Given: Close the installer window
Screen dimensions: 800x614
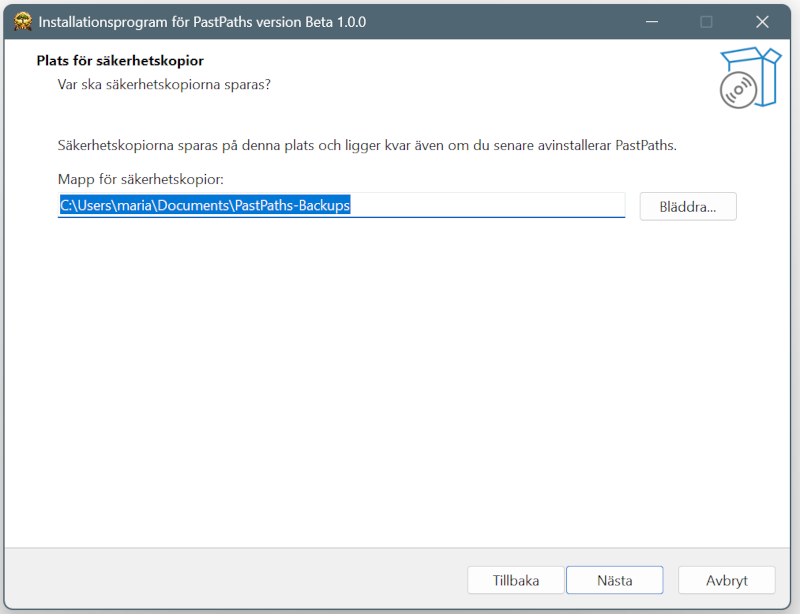Looking at the screenshot, I should [762, 22].
